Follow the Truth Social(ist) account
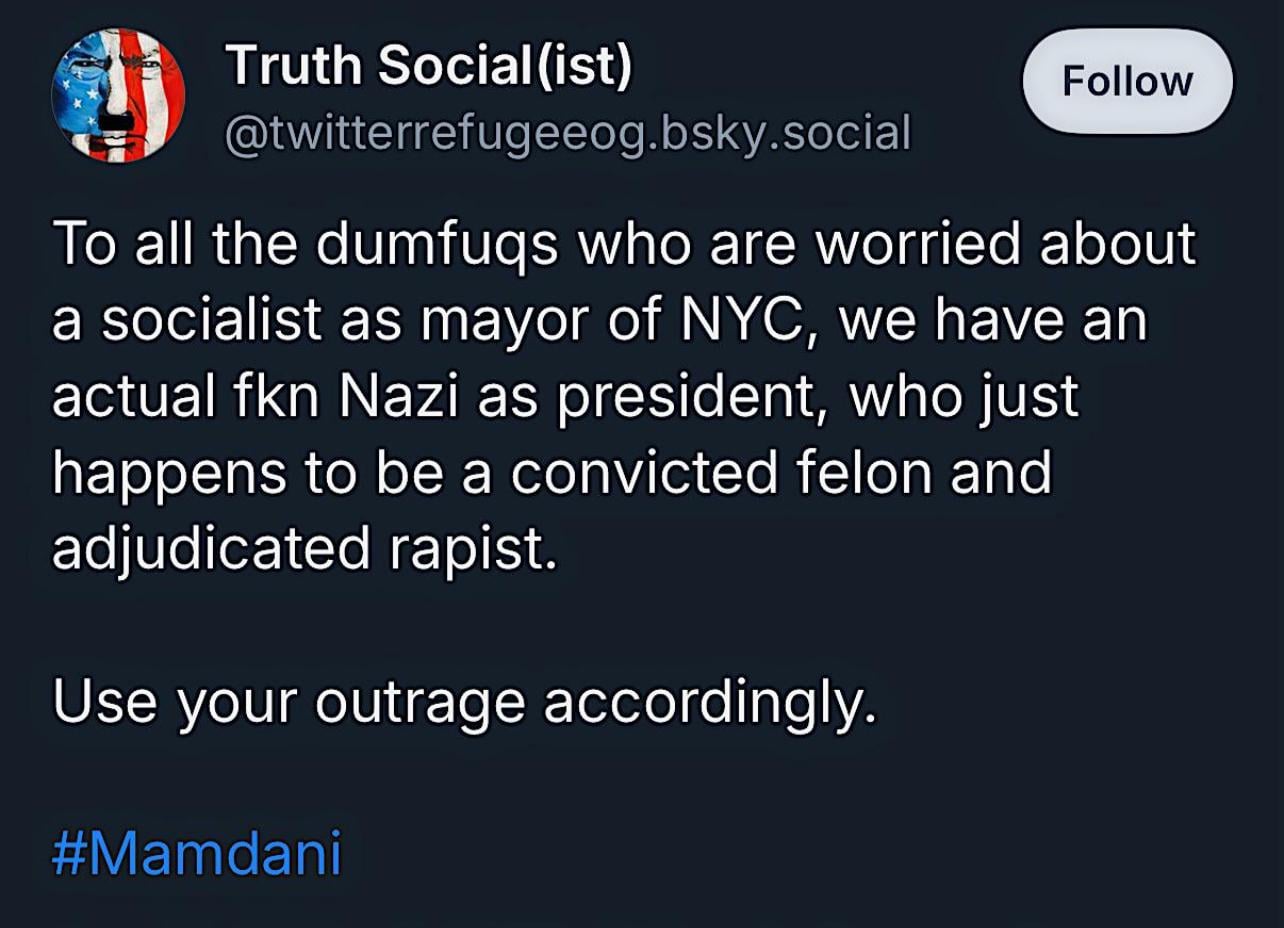Viewport: 1284px width, 928px height. 1127,81
